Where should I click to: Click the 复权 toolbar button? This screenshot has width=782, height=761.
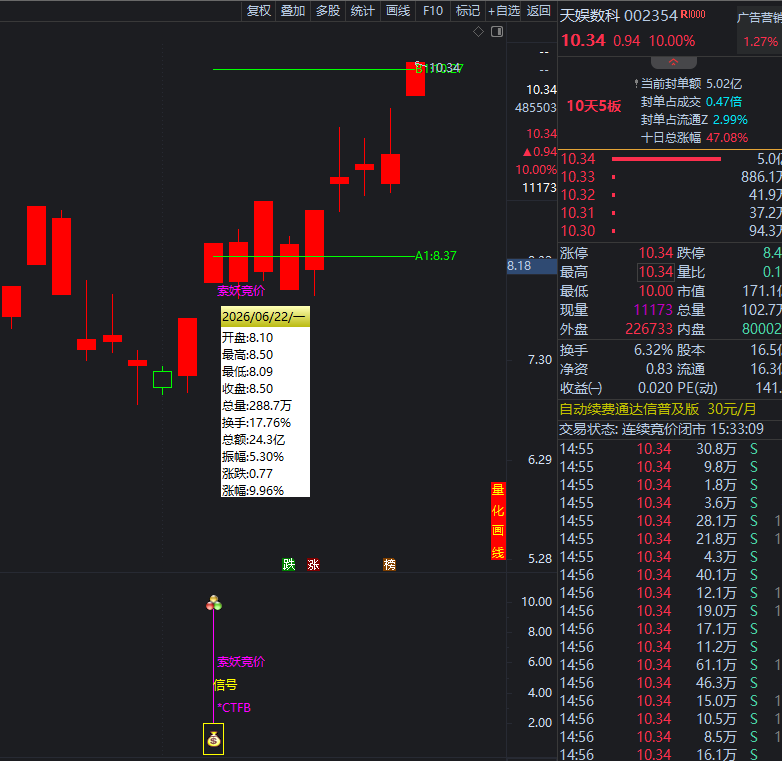point(259,10)
